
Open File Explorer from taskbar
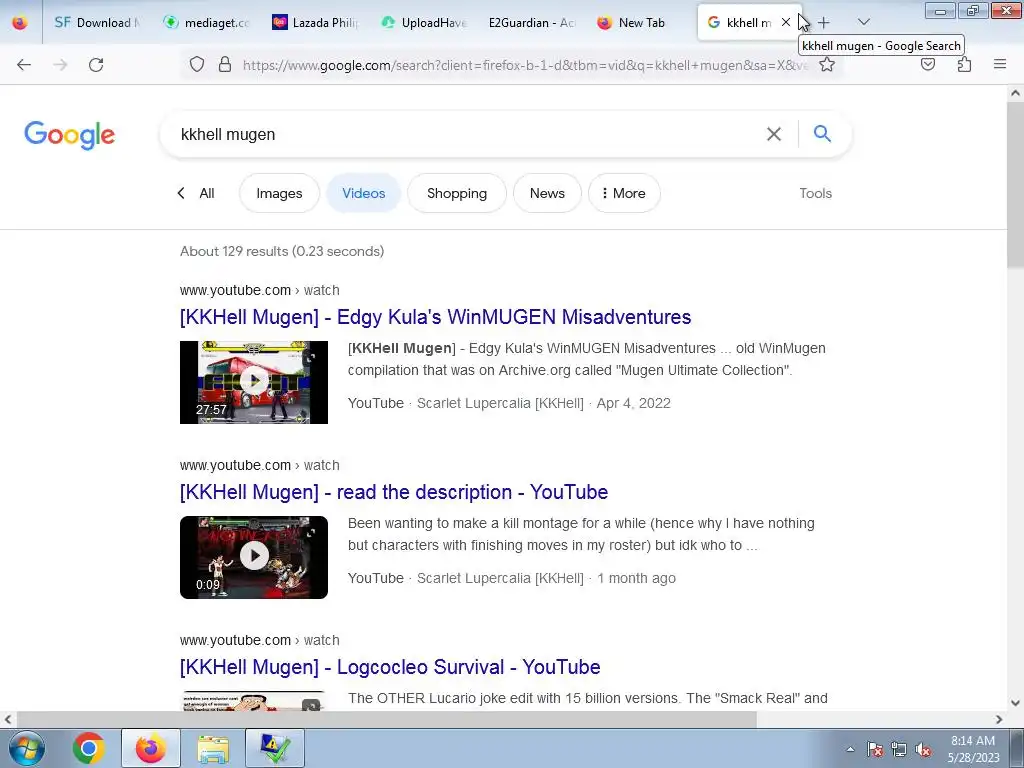[213, 748]
